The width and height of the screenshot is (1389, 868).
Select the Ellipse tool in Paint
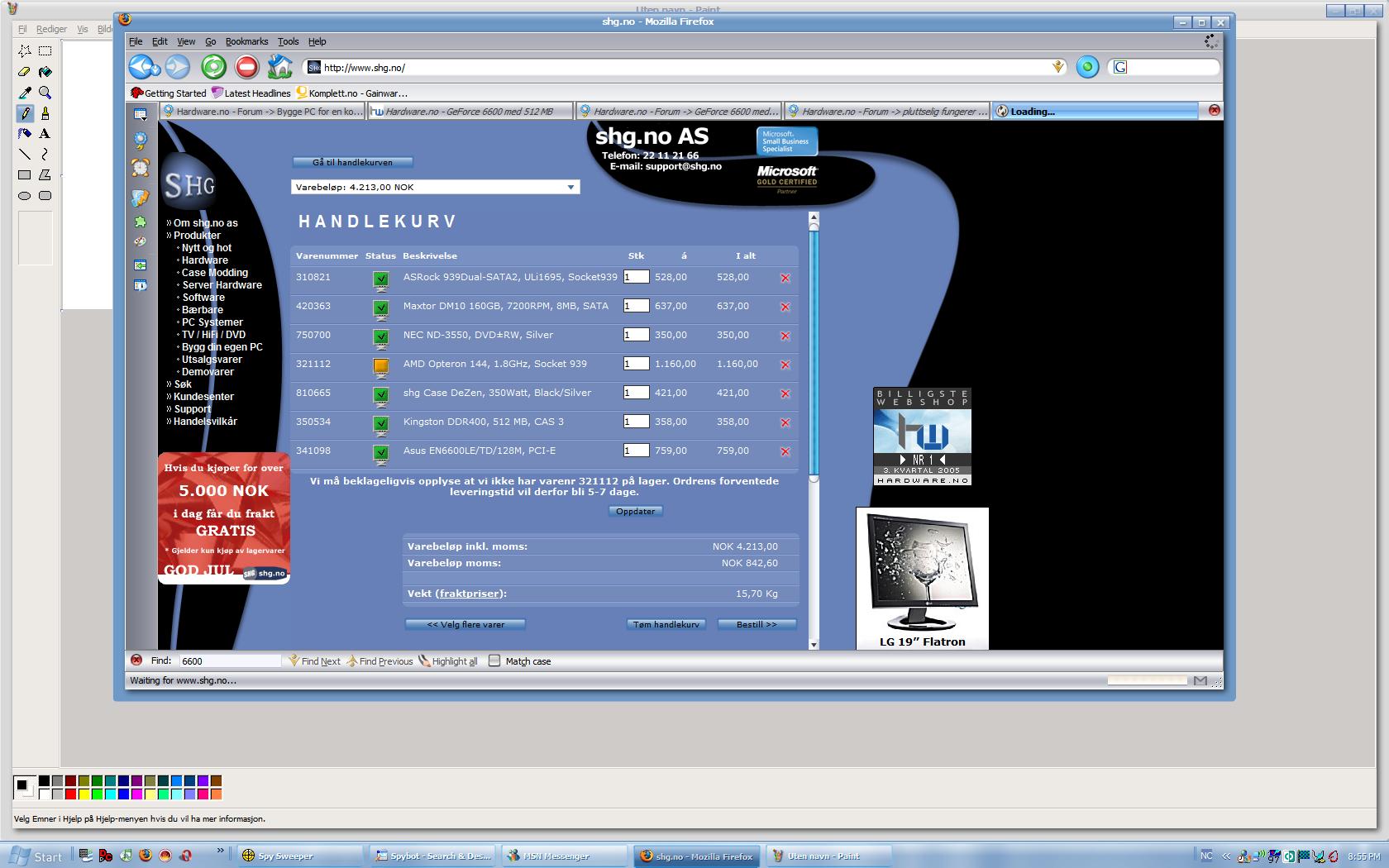click(x=25, y=195)
